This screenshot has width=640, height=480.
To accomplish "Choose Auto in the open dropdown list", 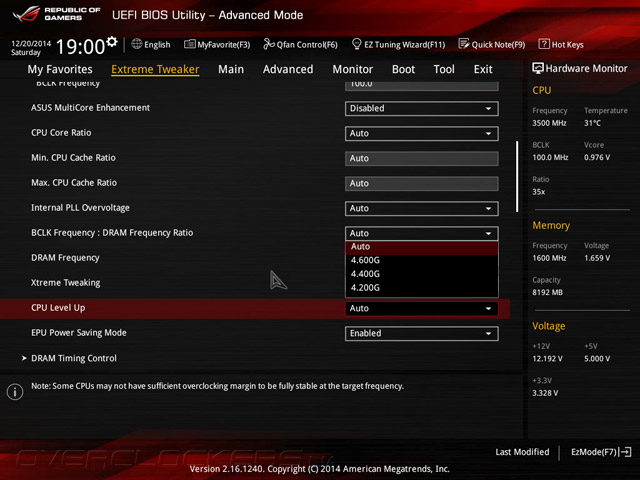I will click(422, 247).
